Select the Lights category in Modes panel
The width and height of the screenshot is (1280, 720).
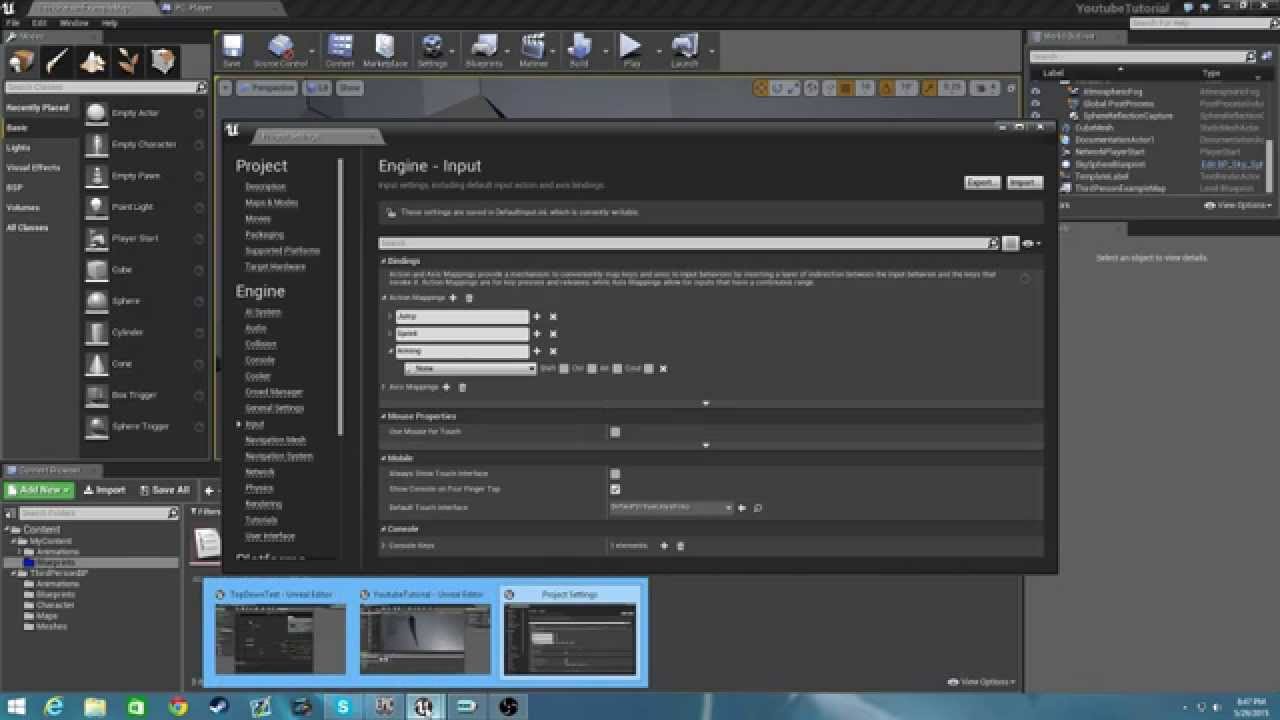click(18, 148)
